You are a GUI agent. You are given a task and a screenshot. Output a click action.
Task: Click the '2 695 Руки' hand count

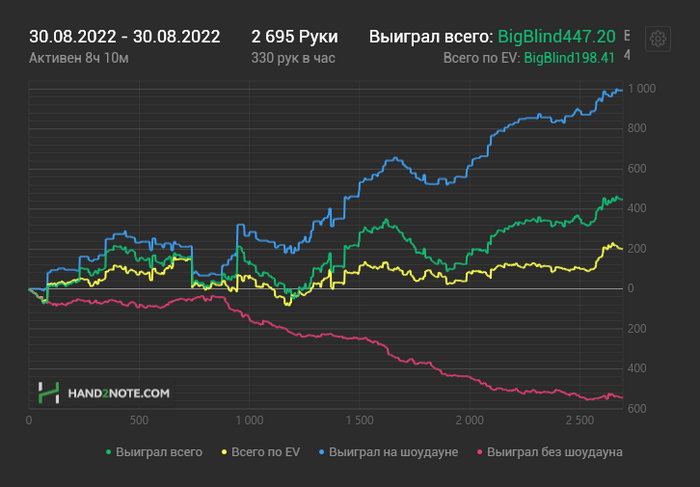[294, 37]
